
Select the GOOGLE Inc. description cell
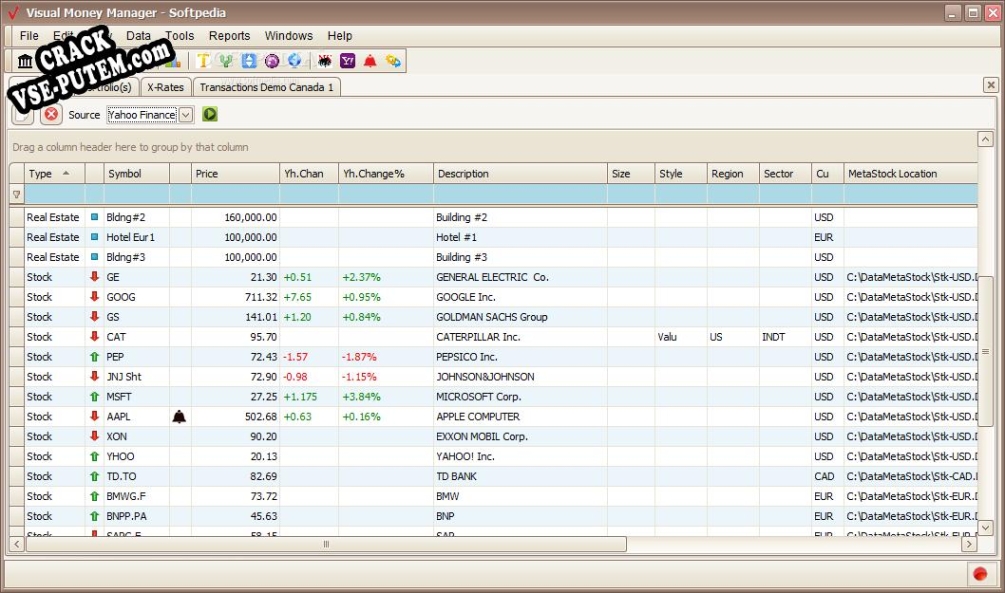click(520, 297)
